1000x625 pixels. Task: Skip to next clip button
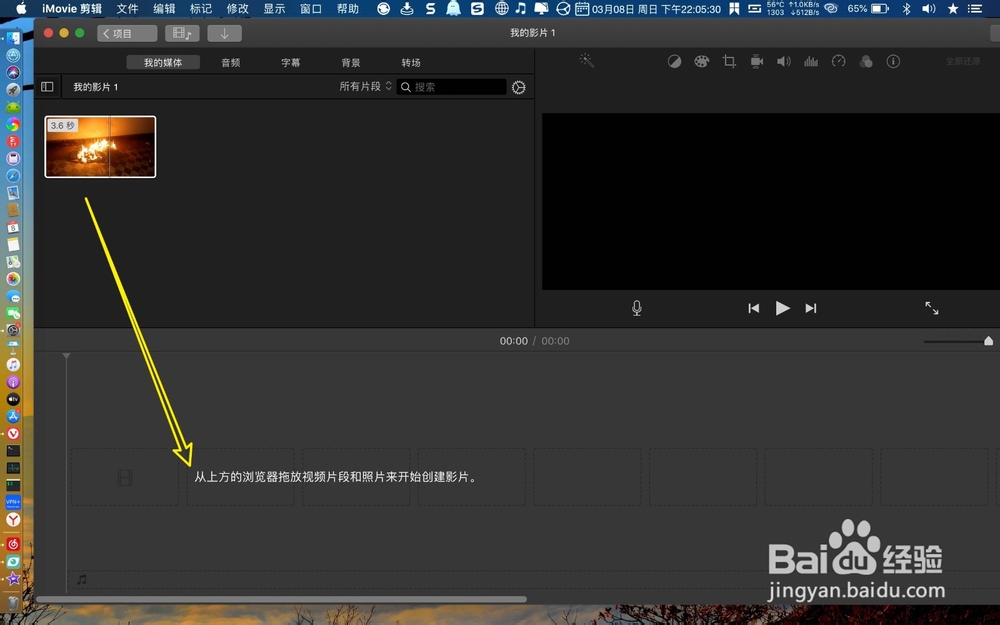[x=811, y=308]
